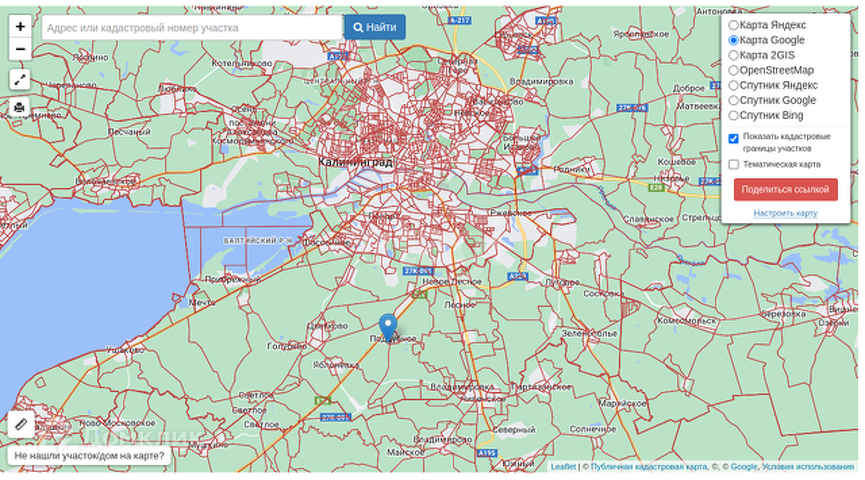Print the map with printer icon
The height and width of the screenshot is (480, 865).
point(20,107)
